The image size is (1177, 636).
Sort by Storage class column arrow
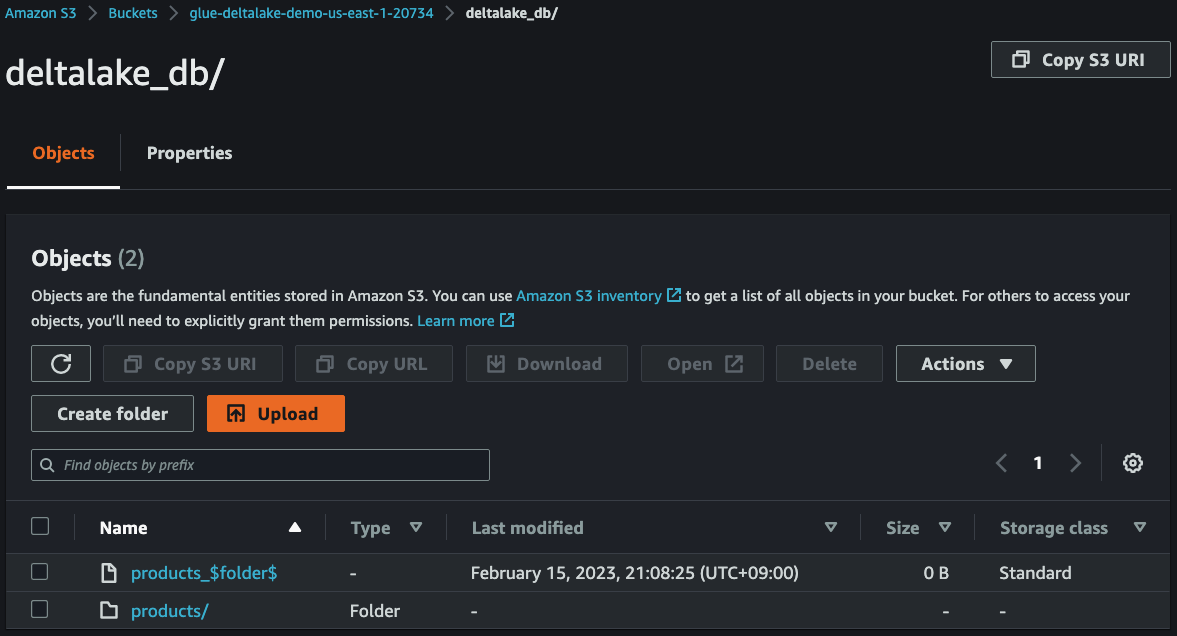tap(1139, 527)
